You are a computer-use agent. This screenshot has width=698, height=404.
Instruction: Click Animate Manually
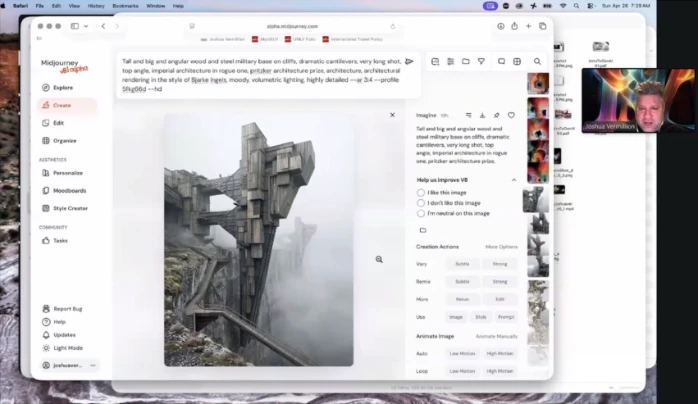click(x=496, y=336)
